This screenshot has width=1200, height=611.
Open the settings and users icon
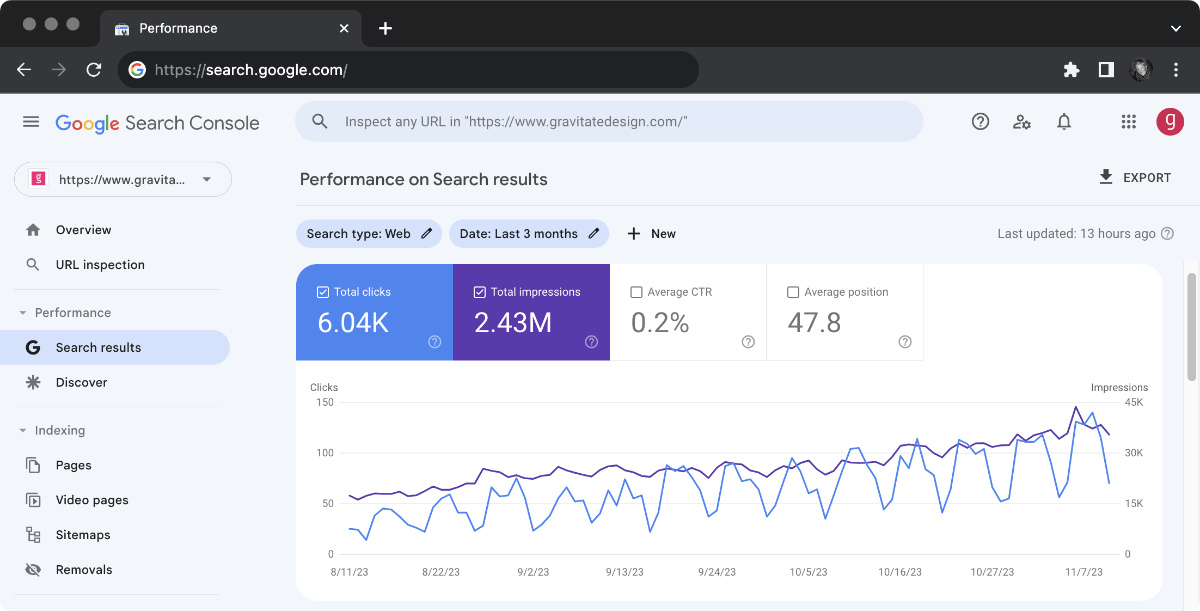pyautogui.click(x=1022, y=121)
